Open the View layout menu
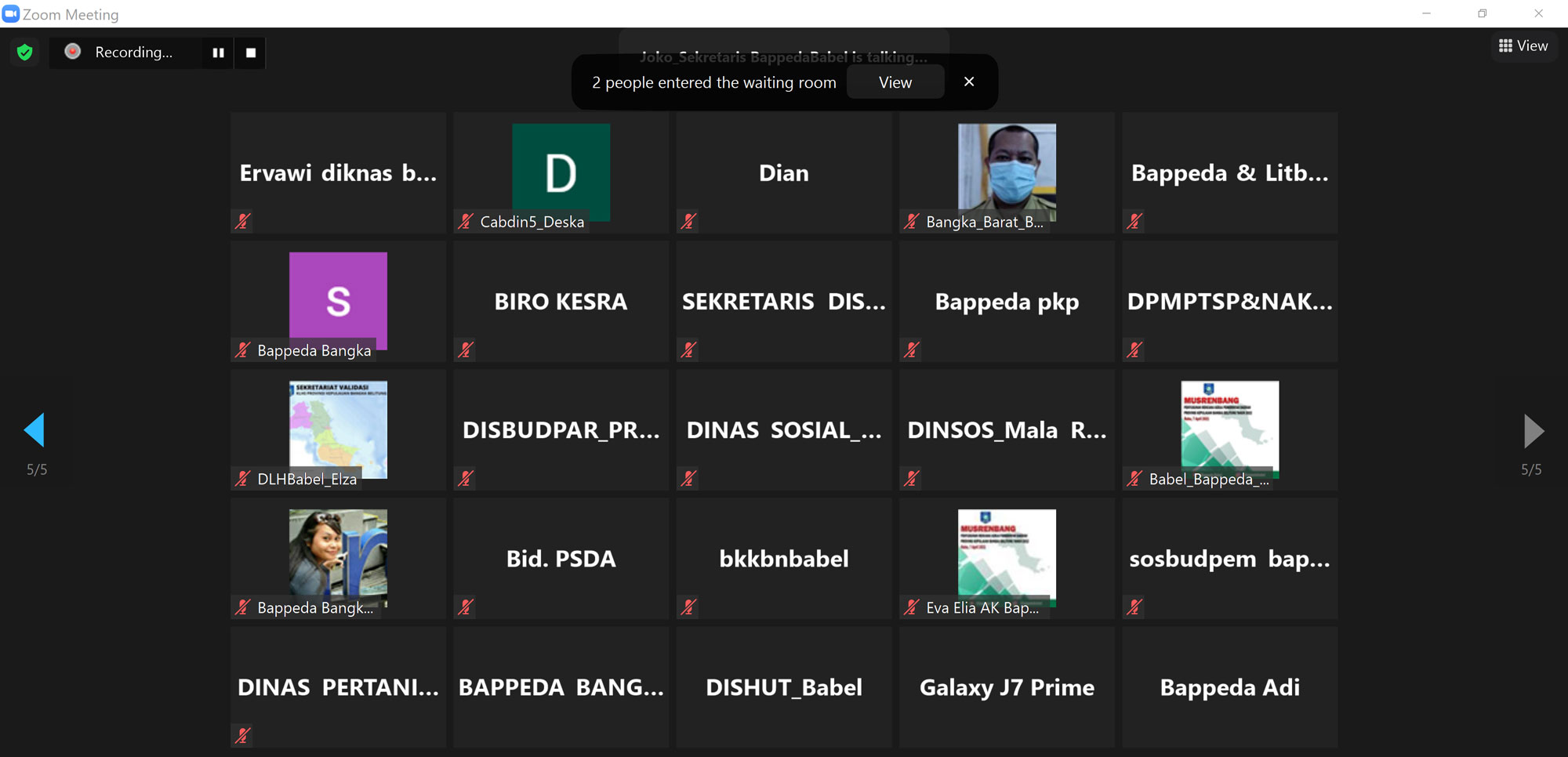This screenshot has width=1568, height=757. click(1523, 46)
